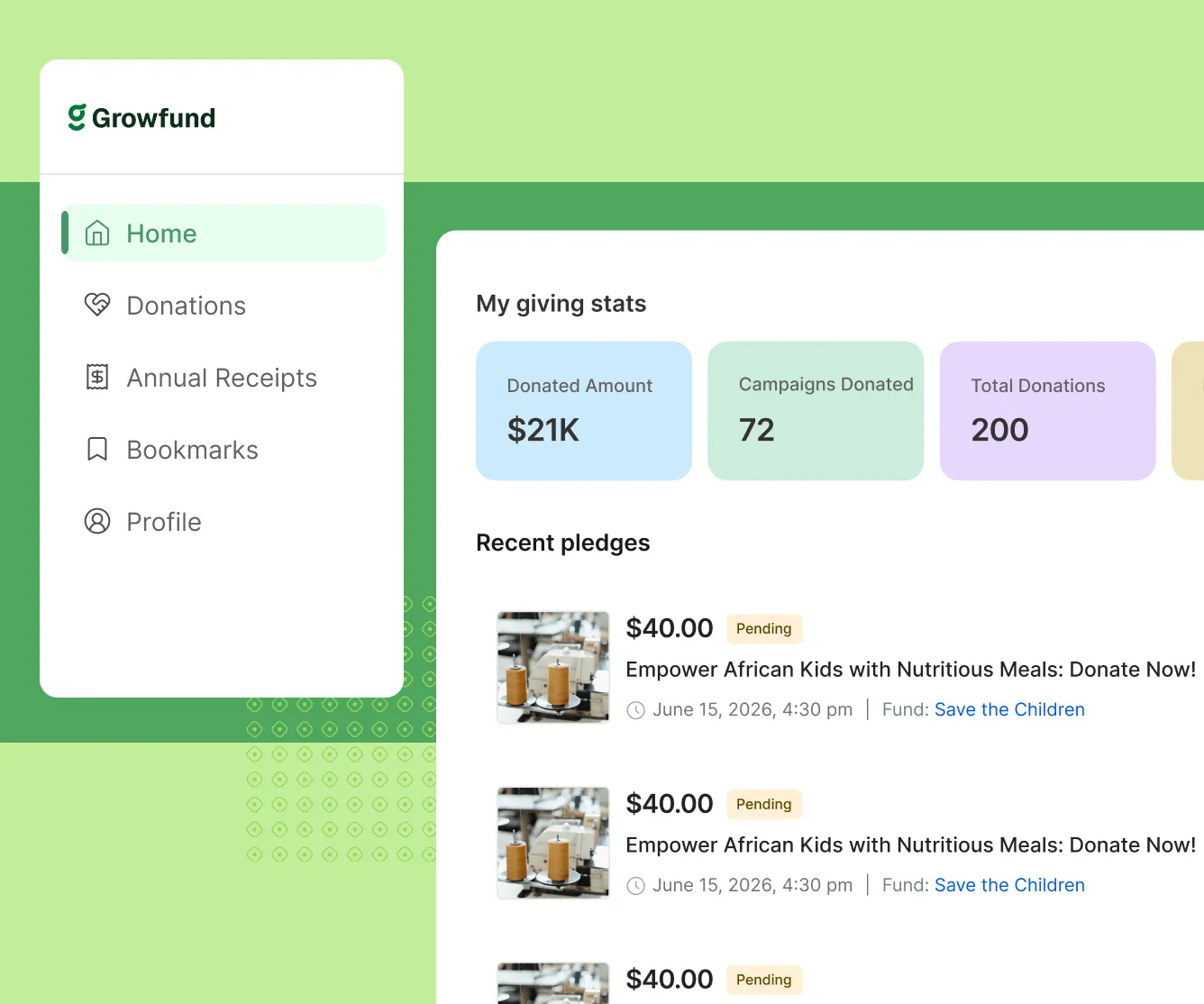Click the clock icon on second pledge
Screen dimensions: 1204x1004
635,886
